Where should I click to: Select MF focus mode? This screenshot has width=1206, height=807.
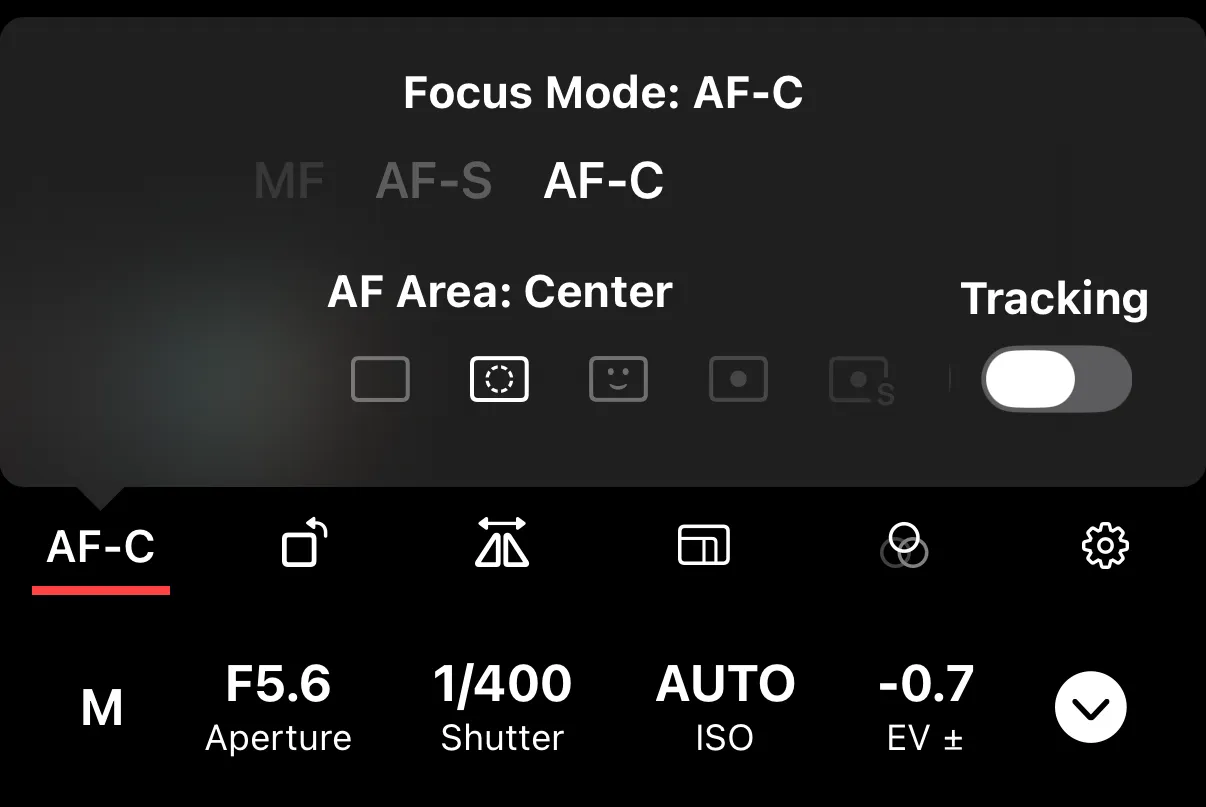289,182
